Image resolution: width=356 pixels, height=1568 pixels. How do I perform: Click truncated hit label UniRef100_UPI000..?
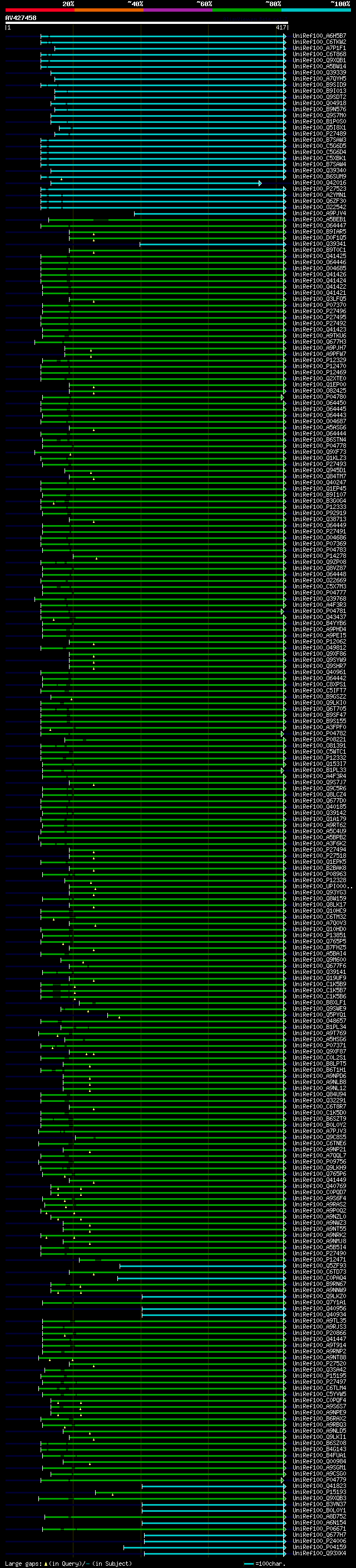pos(322,886)
